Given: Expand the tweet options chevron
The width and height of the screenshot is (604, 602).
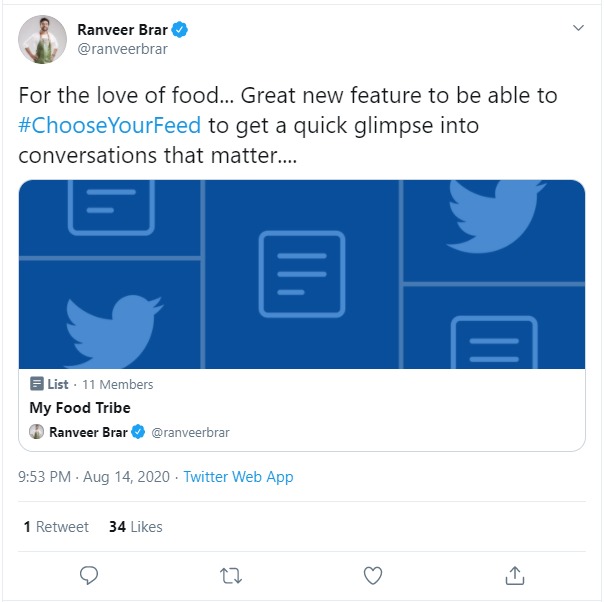Looking at the screenshot, I should coord(577,28).
